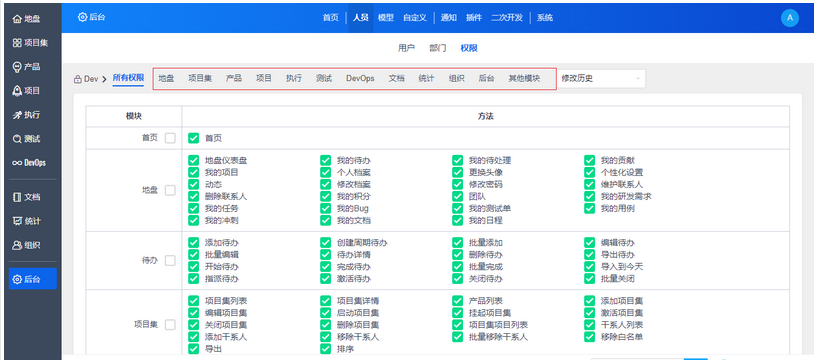Select 插件 in top navigation
The height and width of the screenshot is (360, 816).
click(x=474, y=18)
